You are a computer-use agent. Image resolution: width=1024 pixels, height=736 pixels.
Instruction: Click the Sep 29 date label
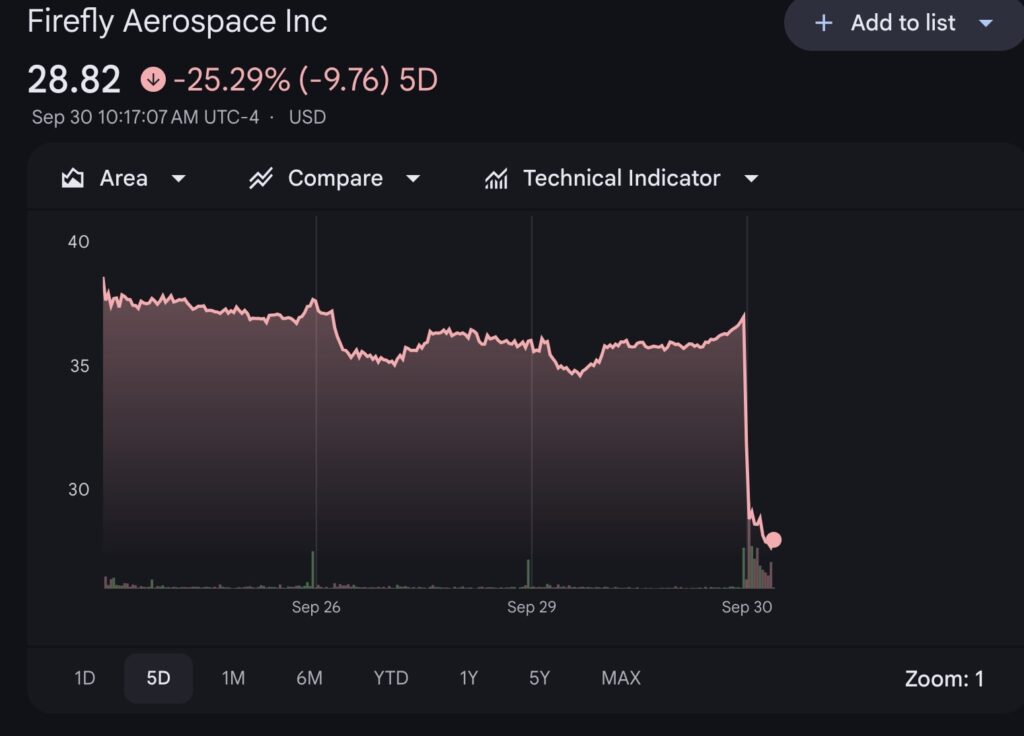pyautogui.click(x=532, y=607)
